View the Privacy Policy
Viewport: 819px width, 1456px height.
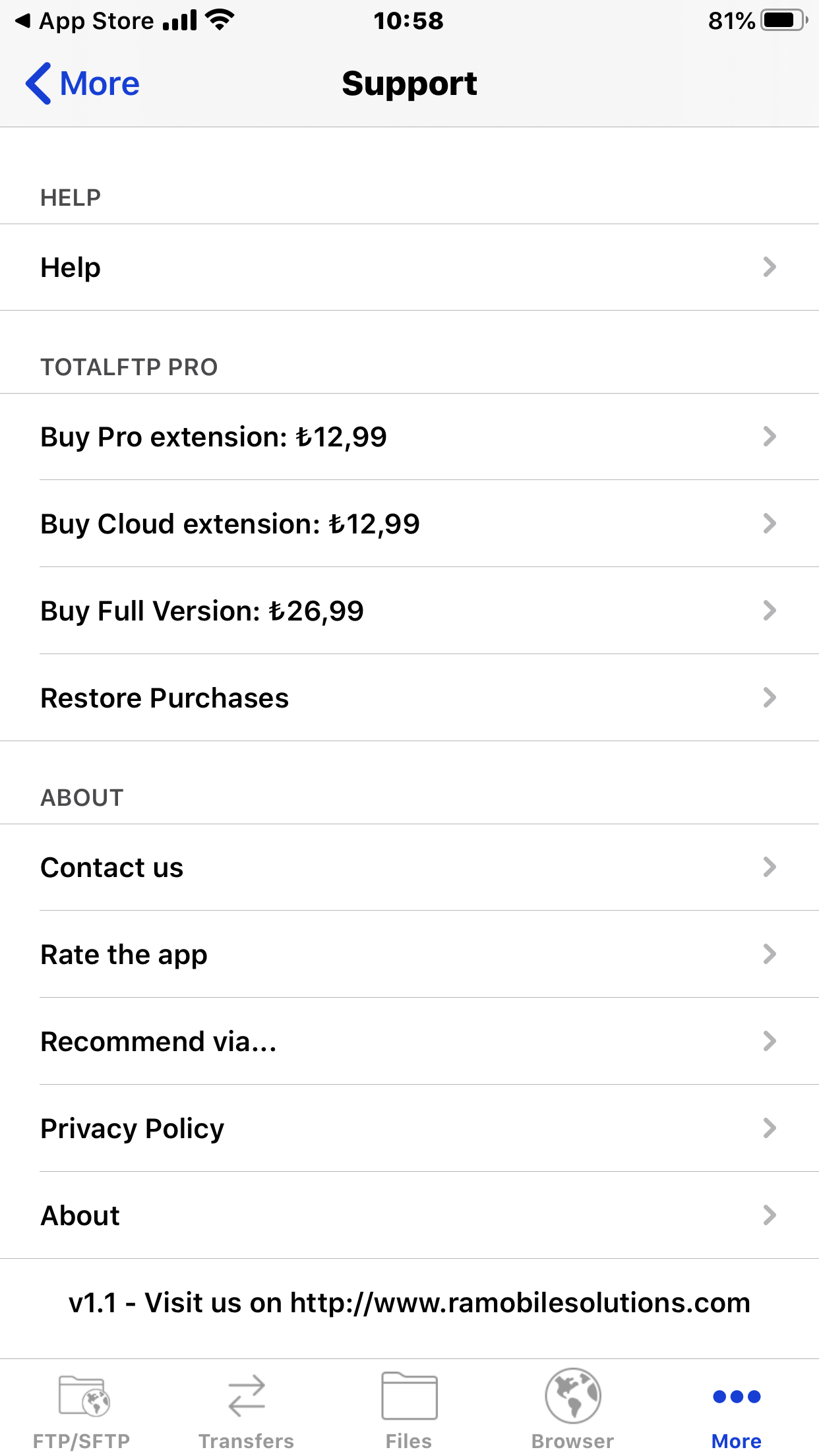409,1128
